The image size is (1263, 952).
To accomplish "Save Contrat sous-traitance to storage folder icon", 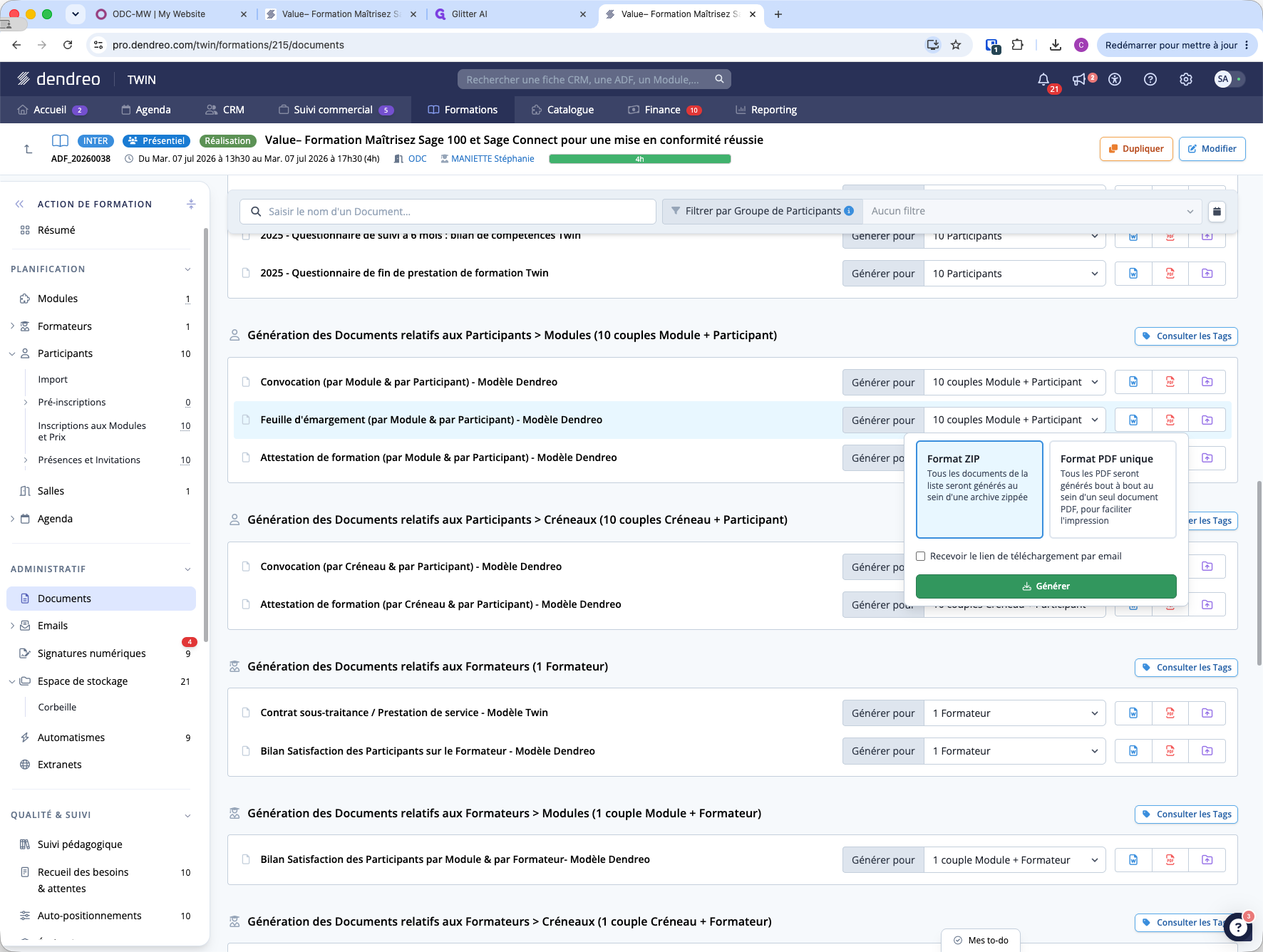I will (x=1207, y=713).
